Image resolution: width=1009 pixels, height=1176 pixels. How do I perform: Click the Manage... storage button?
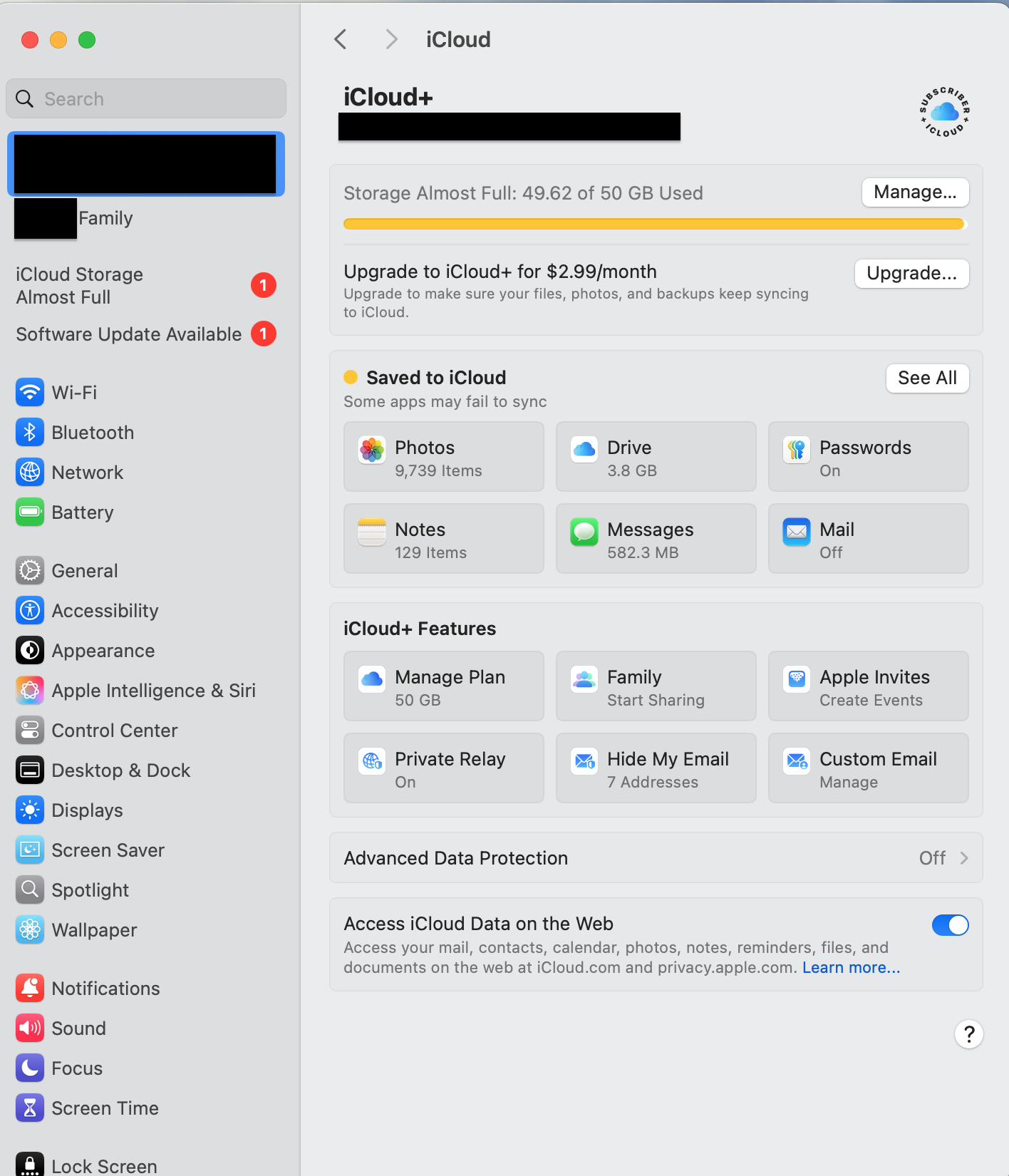[915, 192]
